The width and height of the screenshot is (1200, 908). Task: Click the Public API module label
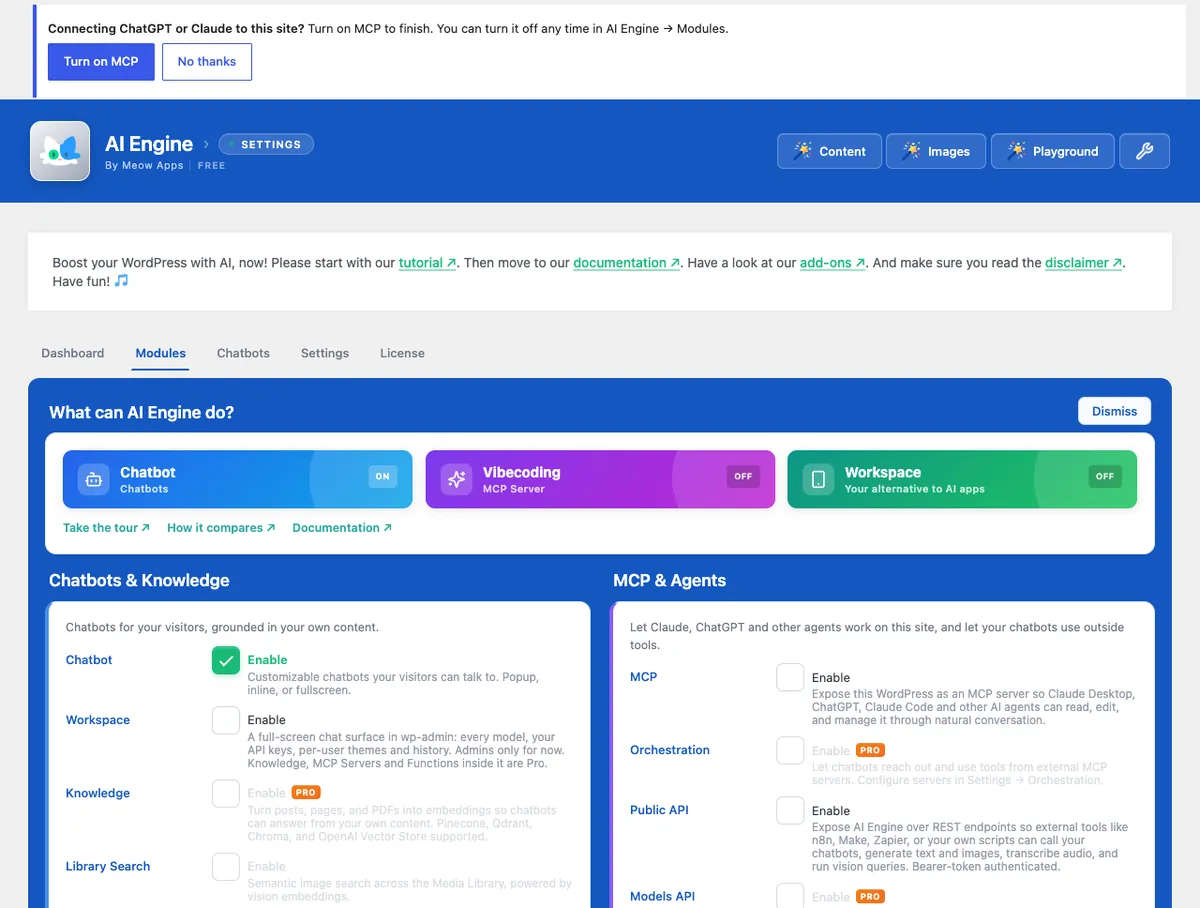pyautogui.click(x=659, y=810)
